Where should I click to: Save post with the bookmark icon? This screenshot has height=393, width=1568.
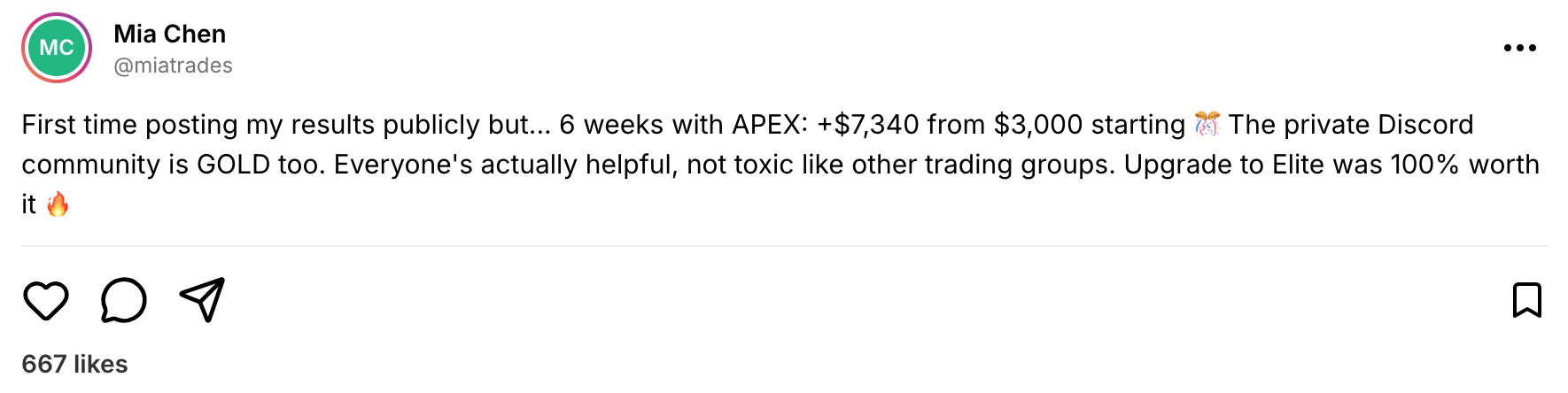coord(1526,300)
